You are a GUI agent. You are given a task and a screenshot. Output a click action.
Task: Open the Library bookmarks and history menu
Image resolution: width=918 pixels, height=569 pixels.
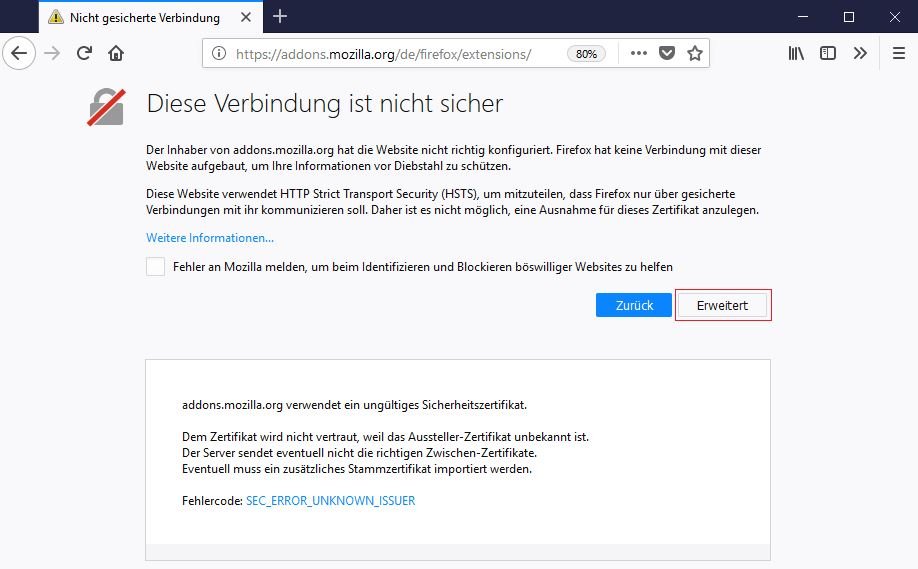pyautogui.click(x=796, y=53)
